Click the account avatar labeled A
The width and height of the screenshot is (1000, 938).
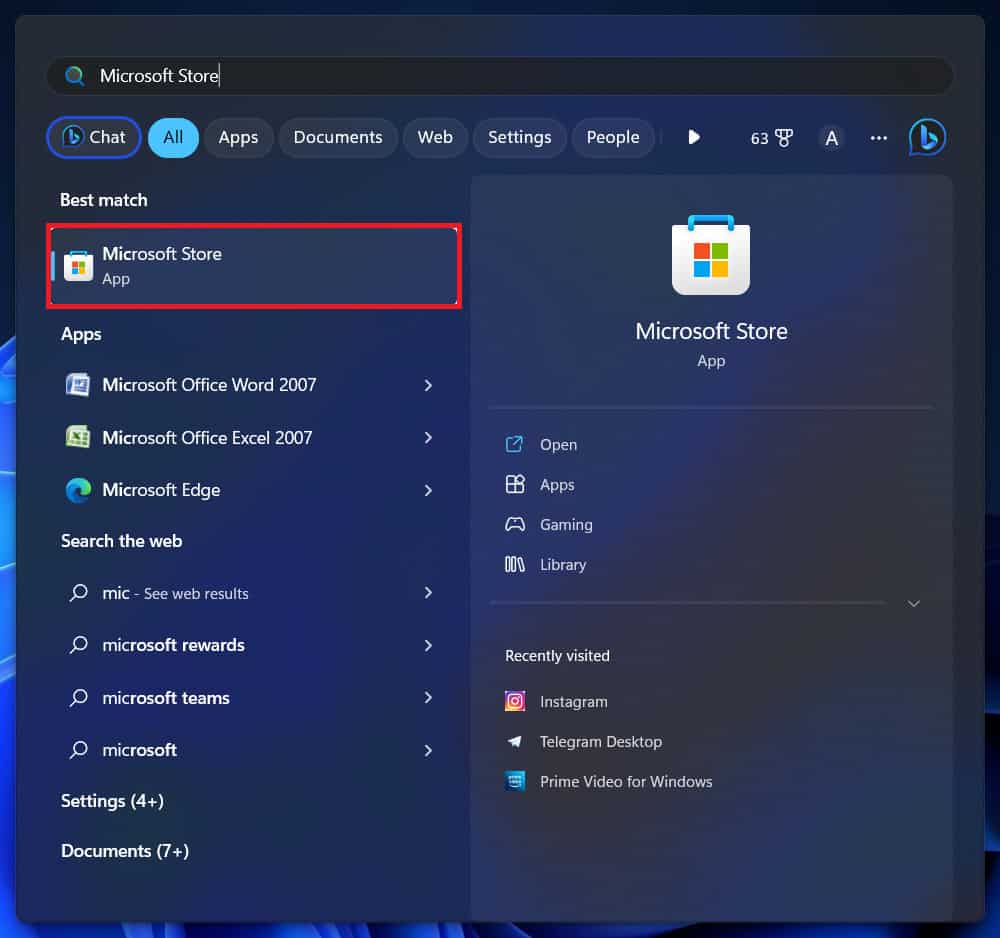tap(831, 138)
